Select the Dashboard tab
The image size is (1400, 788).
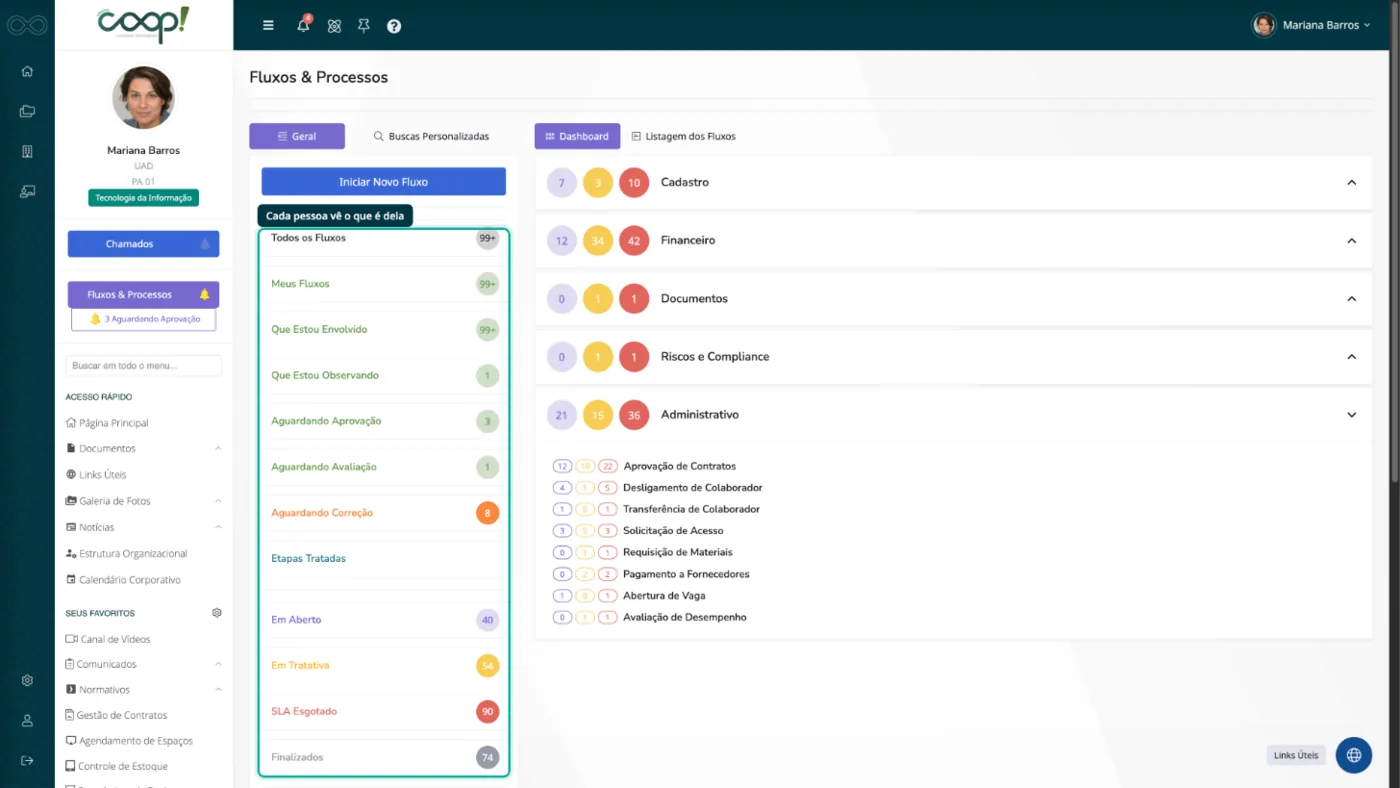(x=577, y=136)
